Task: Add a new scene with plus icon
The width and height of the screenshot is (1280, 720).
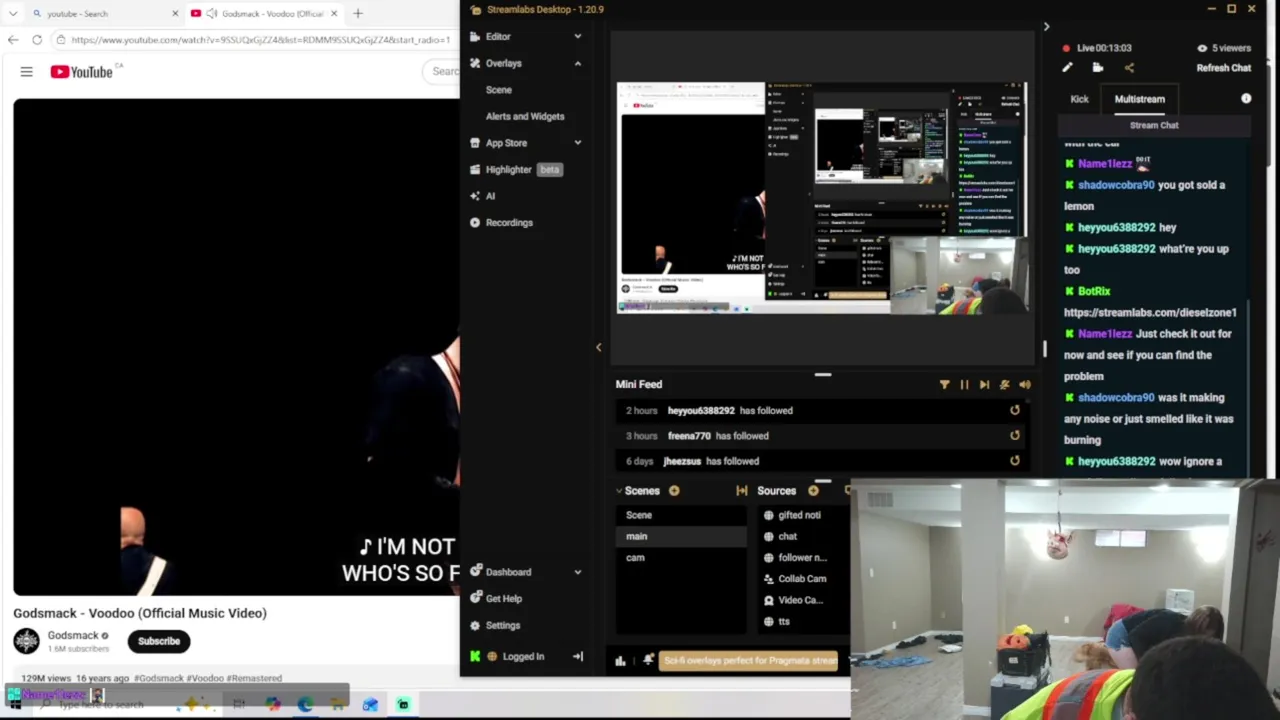Action: click(673, 491)
